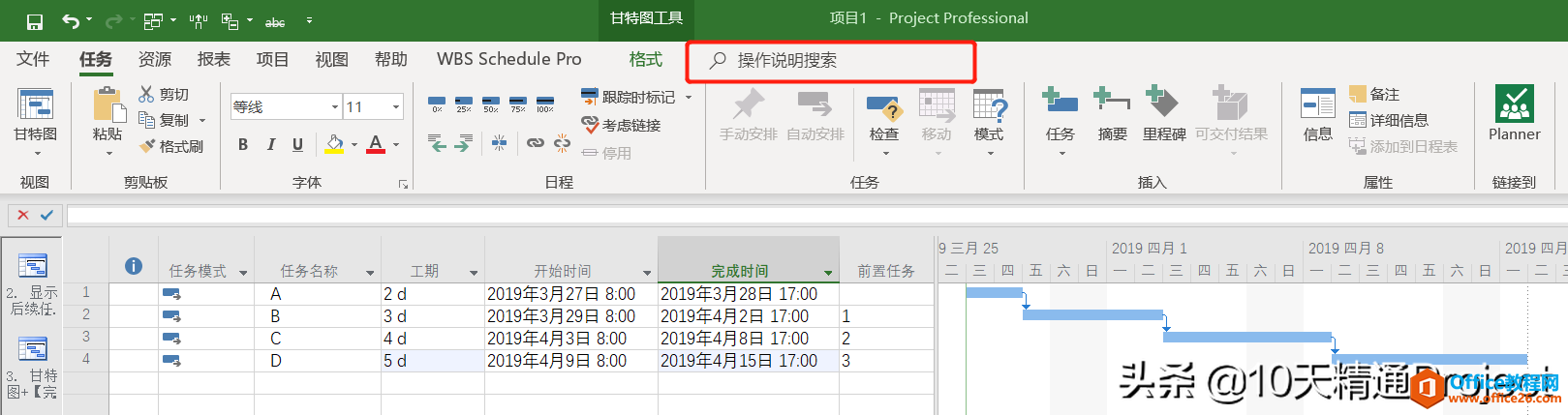Click the 操作说明搜索 search box
Screen dimensions: 1568x415
(x=831, y=61)
